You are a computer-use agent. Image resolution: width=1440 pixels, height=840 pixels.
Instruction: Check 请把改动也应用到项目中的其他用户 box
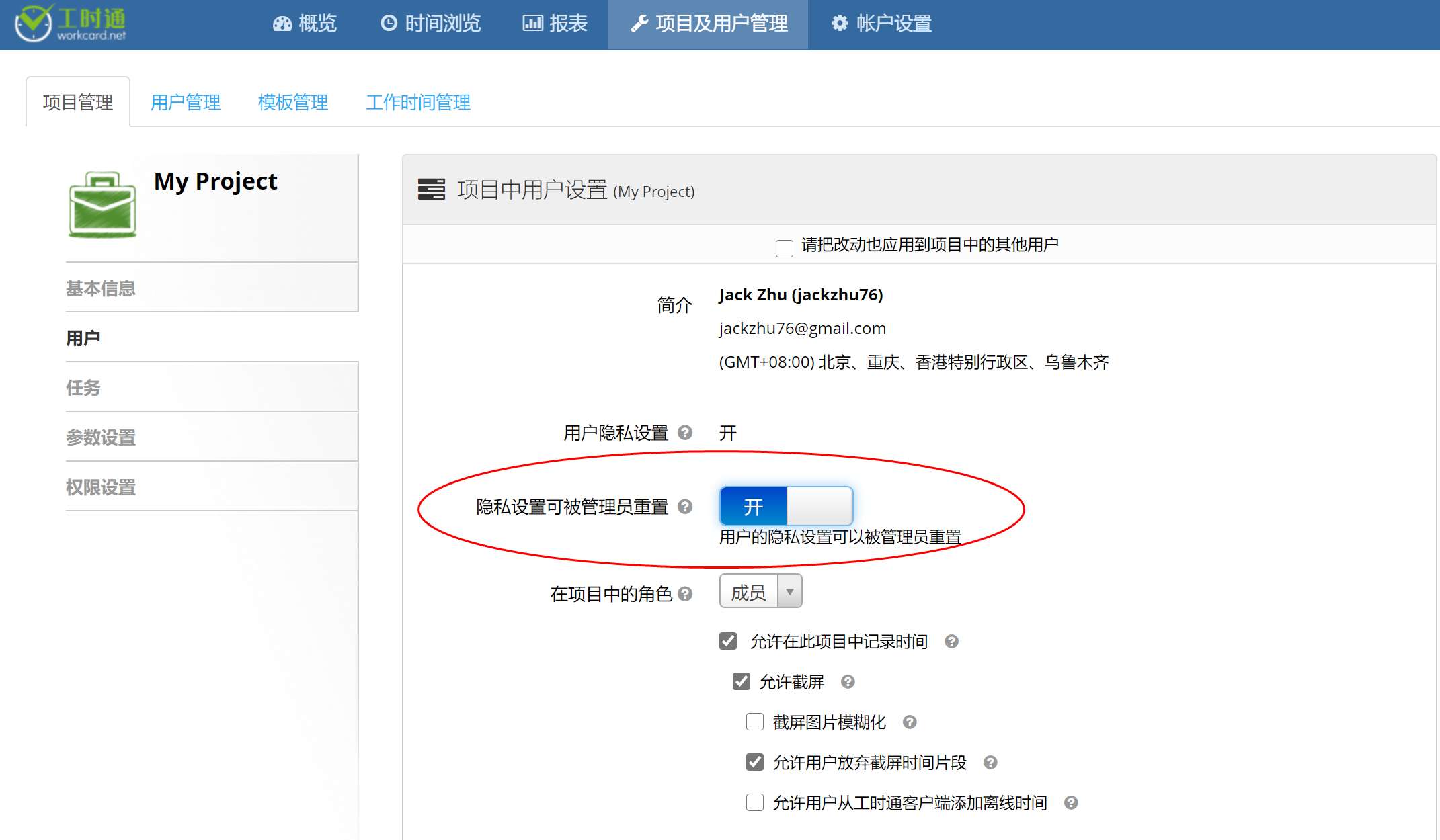coord(784,248)
